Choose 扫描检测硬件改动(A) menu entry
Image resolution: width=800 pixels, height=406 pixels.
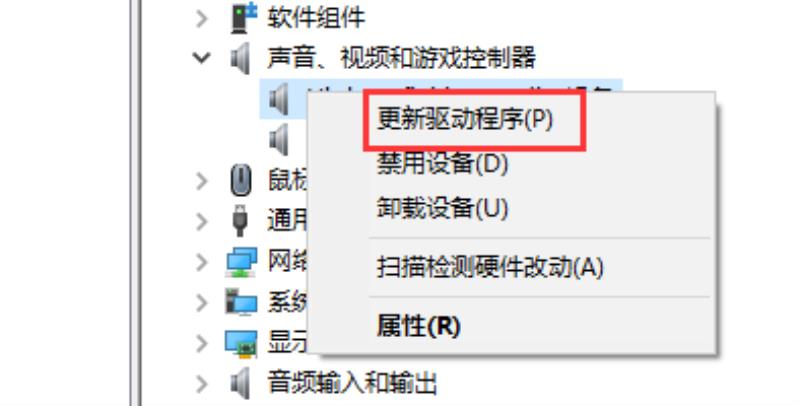tap(490, 267)
